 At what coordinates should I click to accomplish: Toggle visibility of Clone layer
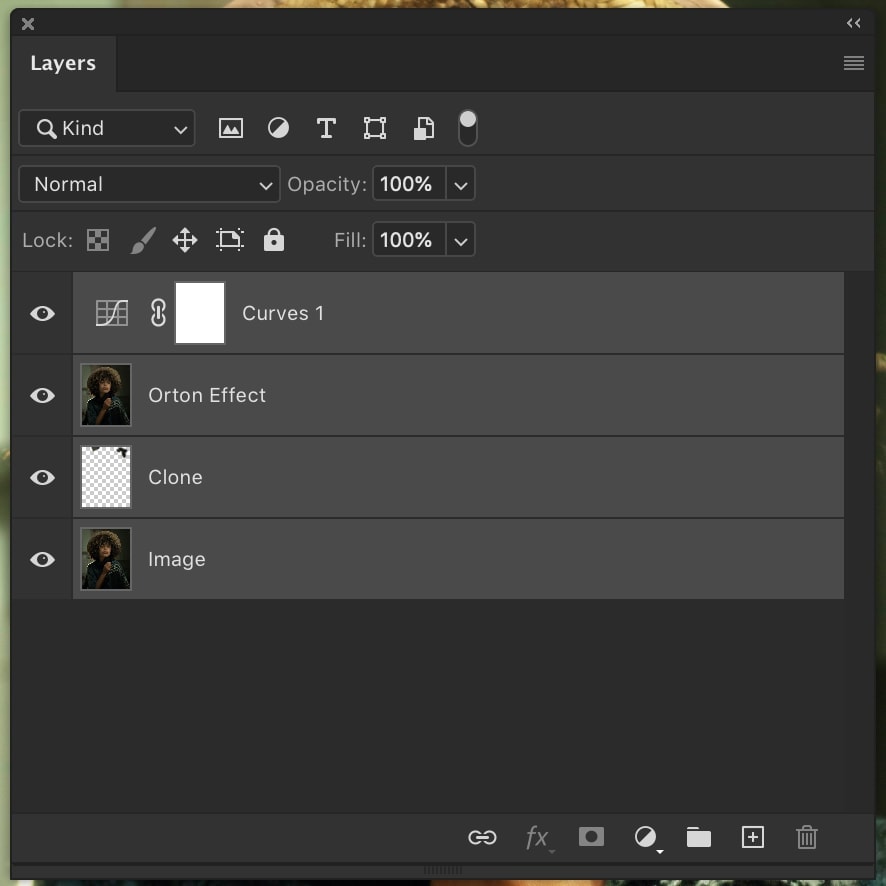[x=42, y=478]
